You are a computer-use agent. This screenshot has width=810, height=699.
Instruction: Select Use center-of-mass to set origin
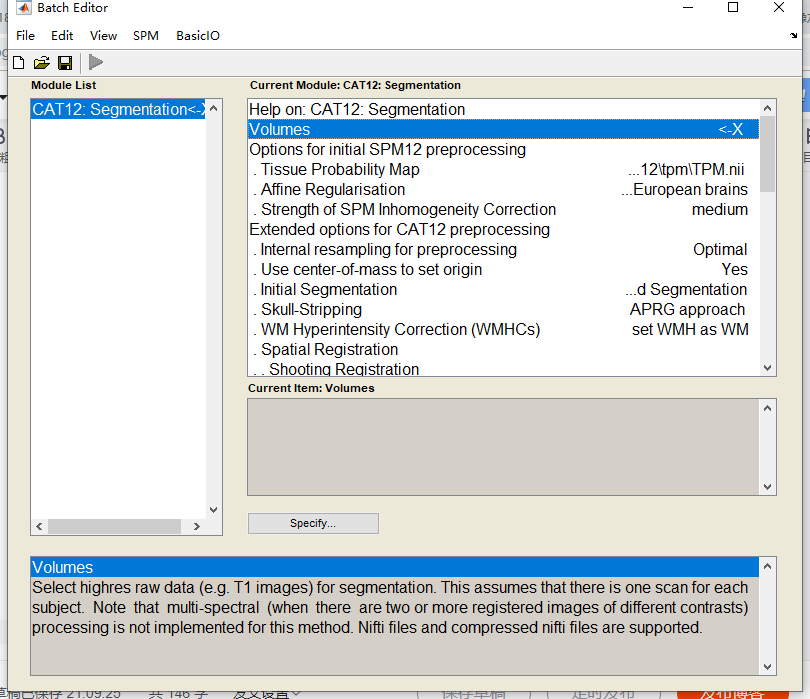(x=504, y=269)
